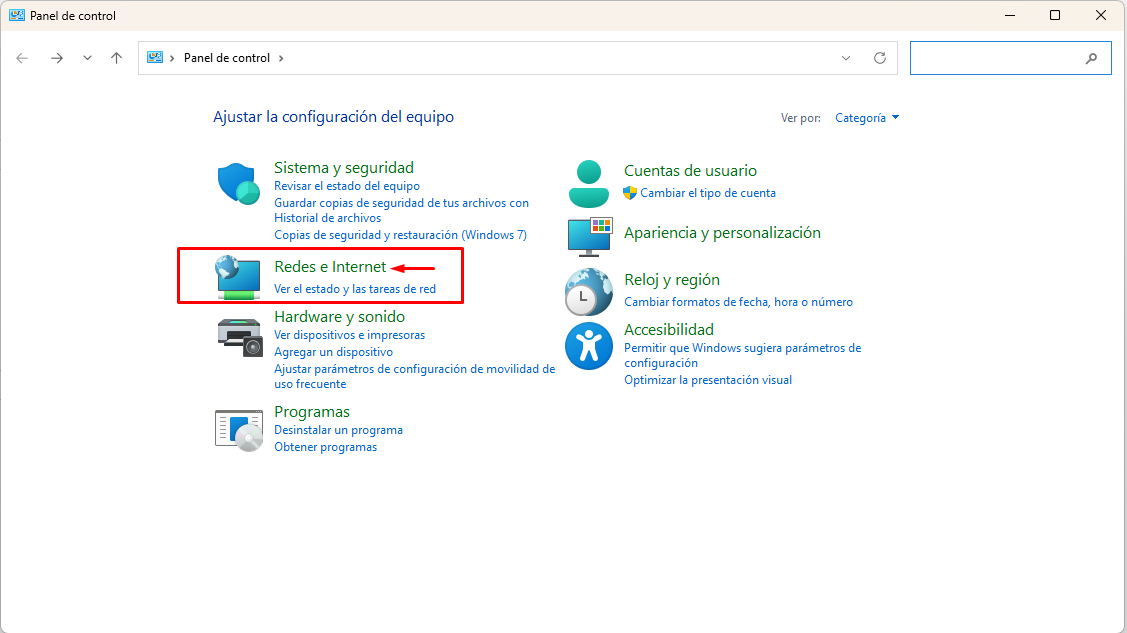Screen dimensions: 1127x633
Task: Click the Sistema y seguridad shield icon
Action: pyautogui.click(x=239, y=184)
